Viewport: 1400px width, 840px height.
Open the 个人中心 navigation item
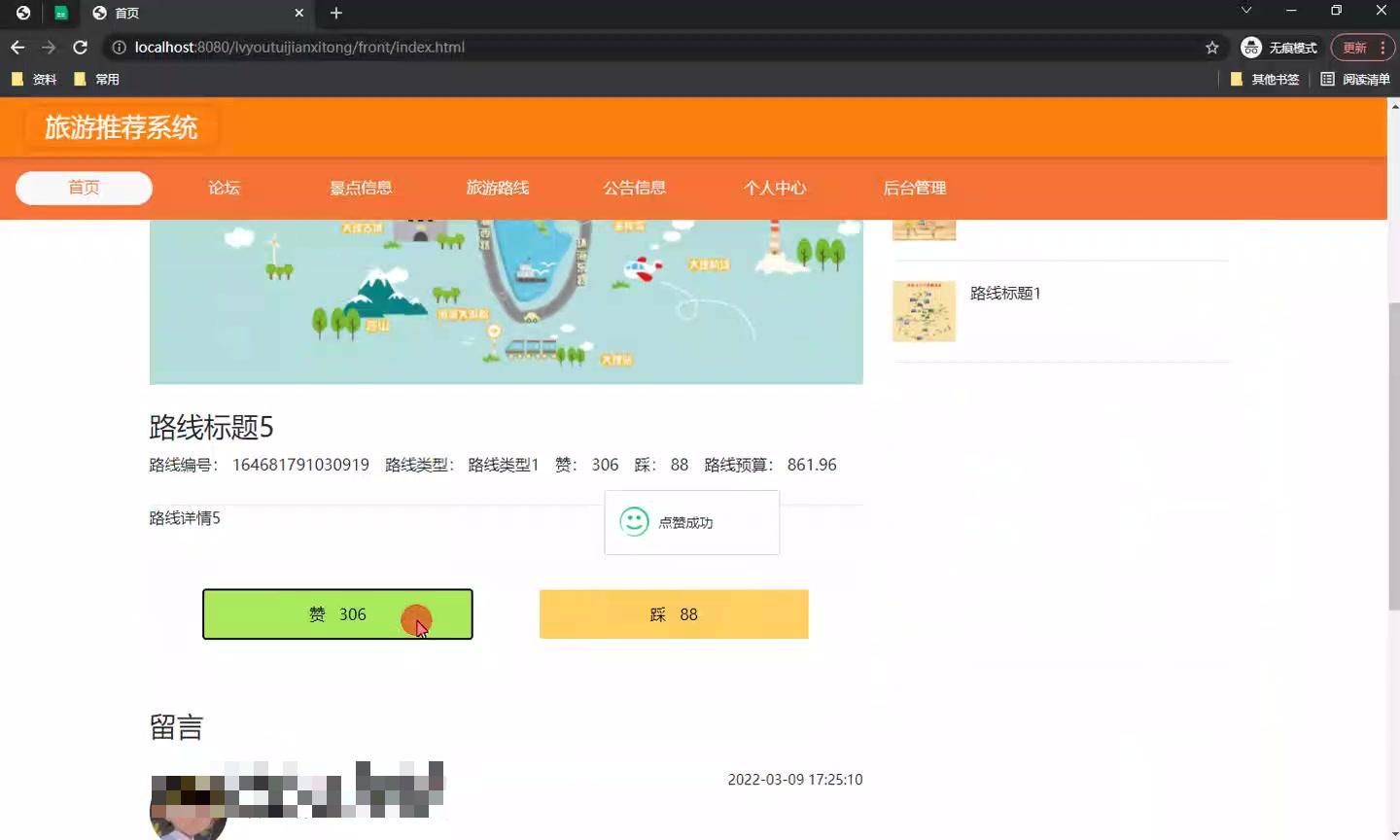click(775, 188)
